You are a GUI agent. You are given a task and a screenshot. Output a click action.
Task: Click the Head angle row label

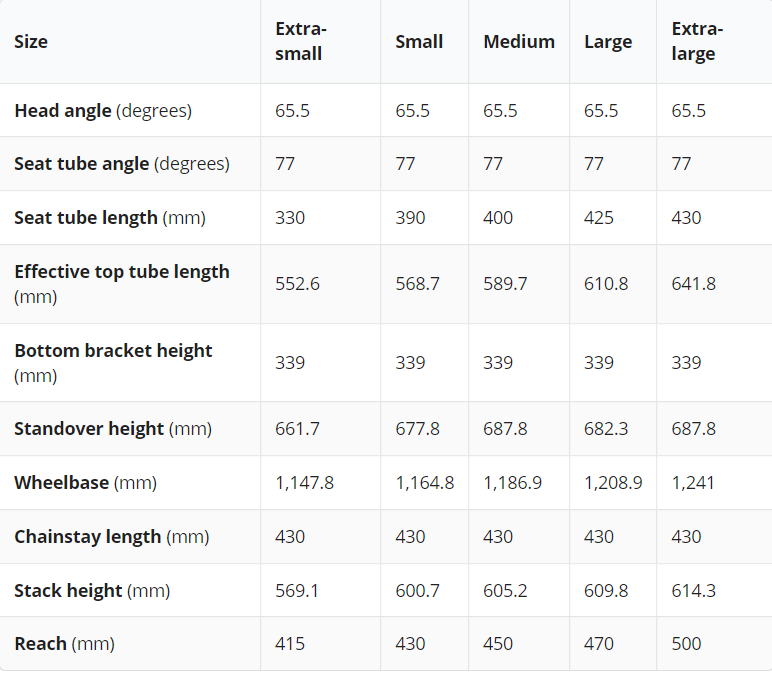pyautogui.click(x=103, y=111)
